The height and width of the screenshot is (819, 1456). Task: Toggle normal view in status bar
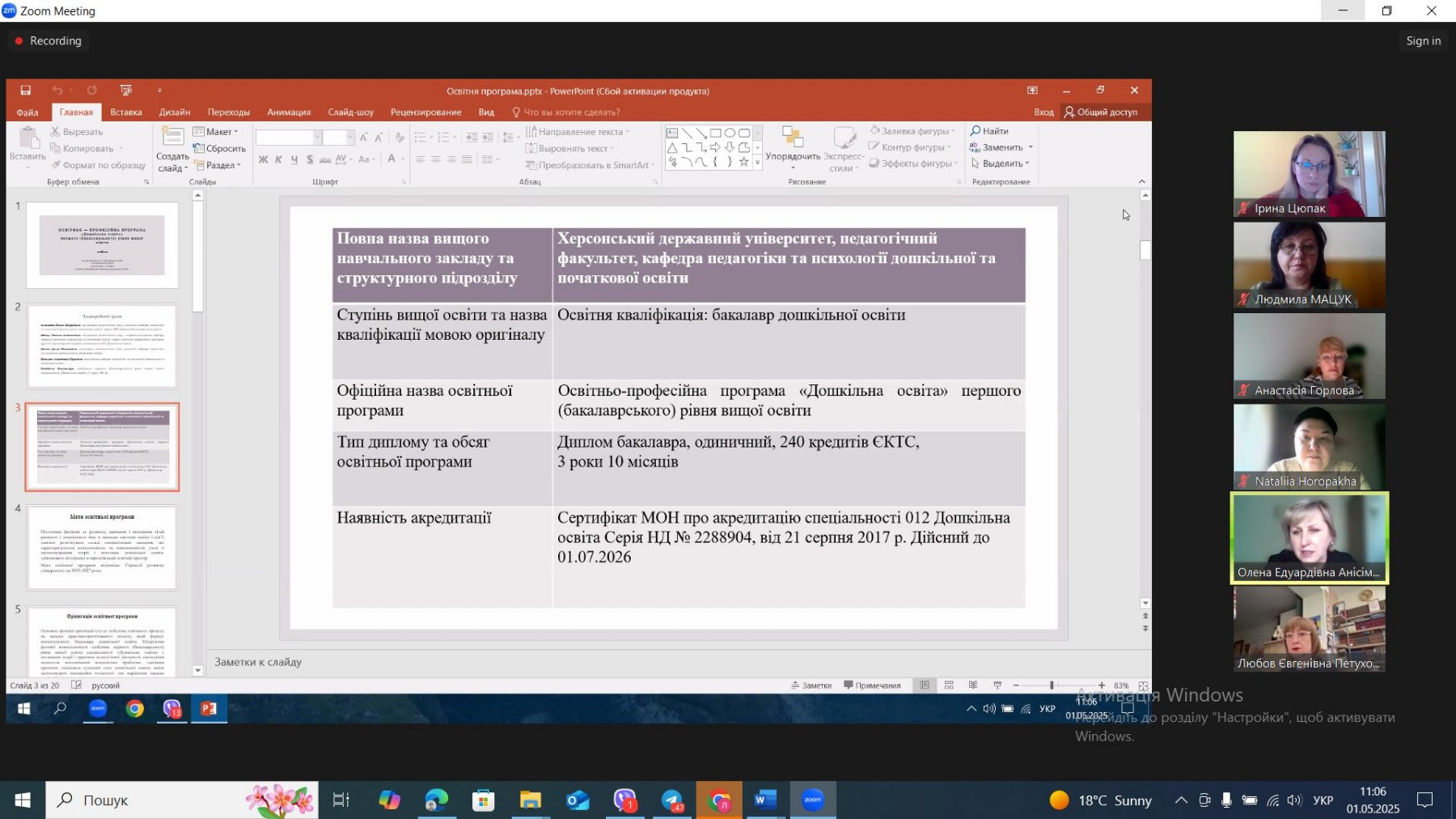925,685
